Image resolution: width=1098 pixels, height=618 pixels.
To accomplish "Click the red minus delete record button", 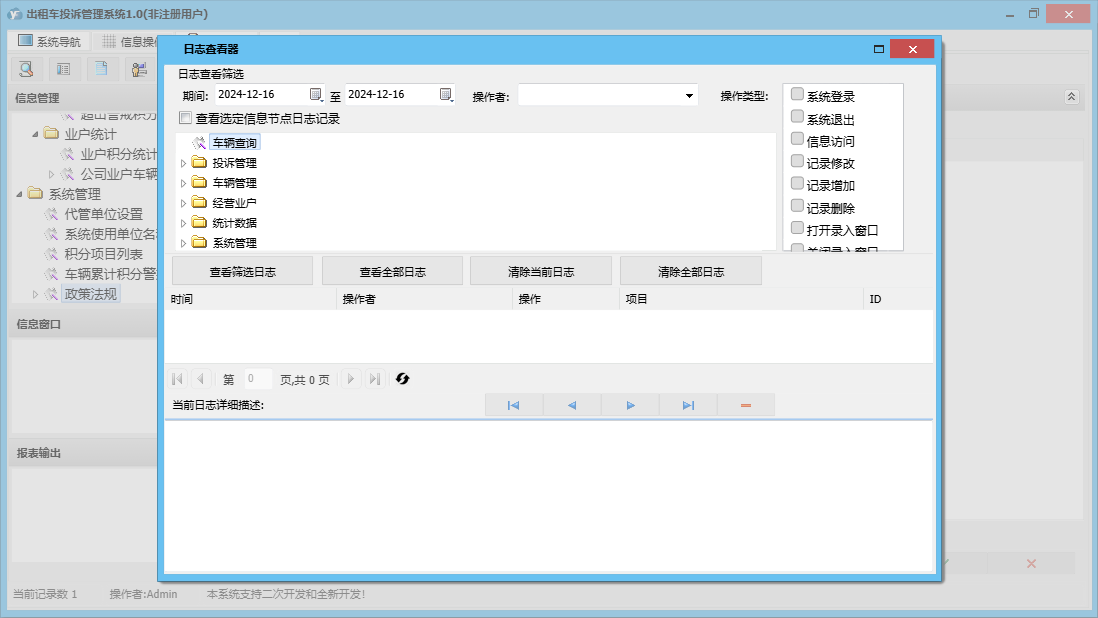I will tap(746, 405).
